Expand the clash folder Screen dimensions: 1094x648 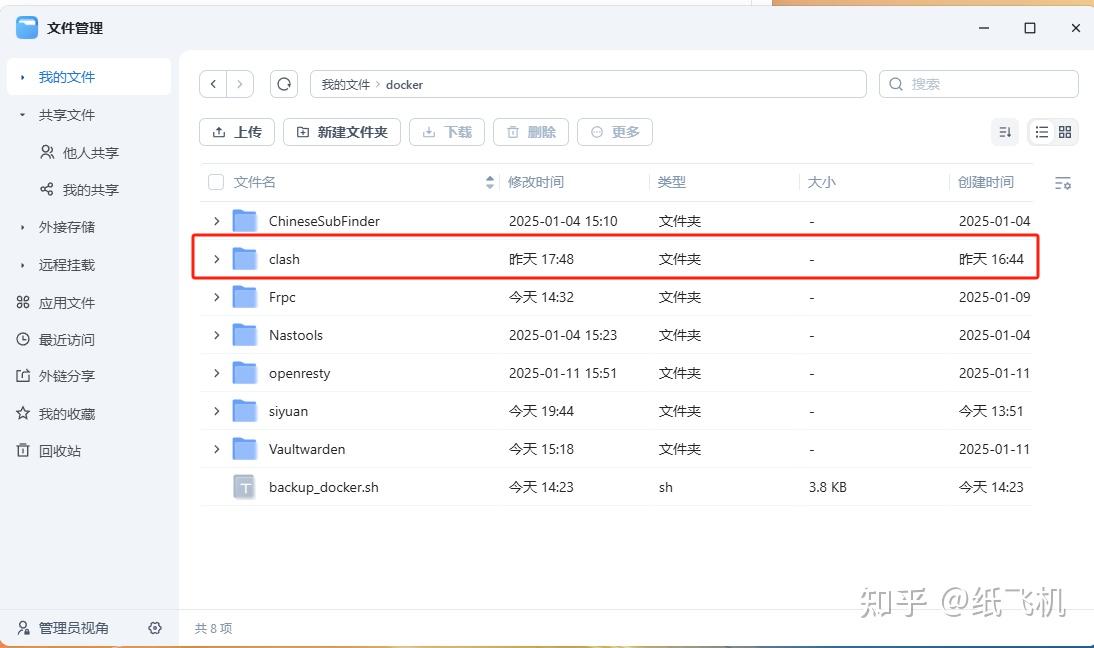(216, 258)
